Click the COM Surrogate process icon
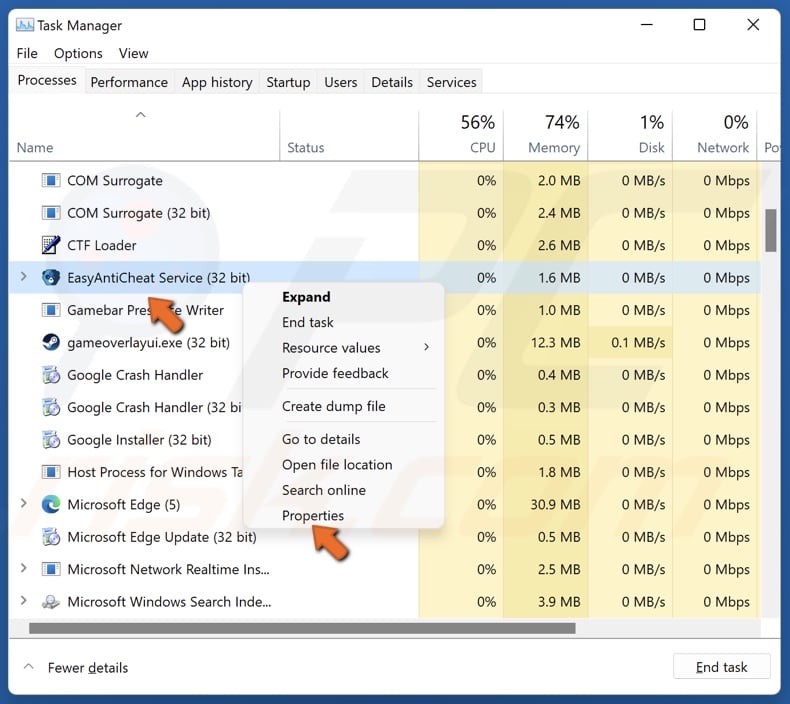 click(x=50, y=180)
